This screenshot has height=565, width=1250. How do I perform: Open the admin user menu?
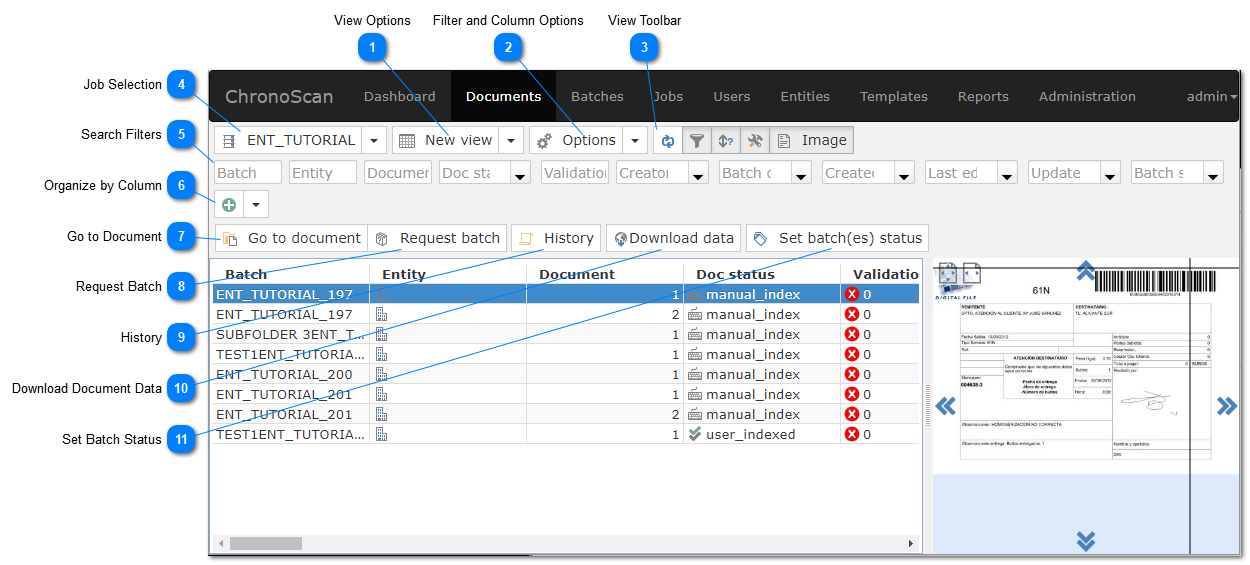coord(1211,96)
